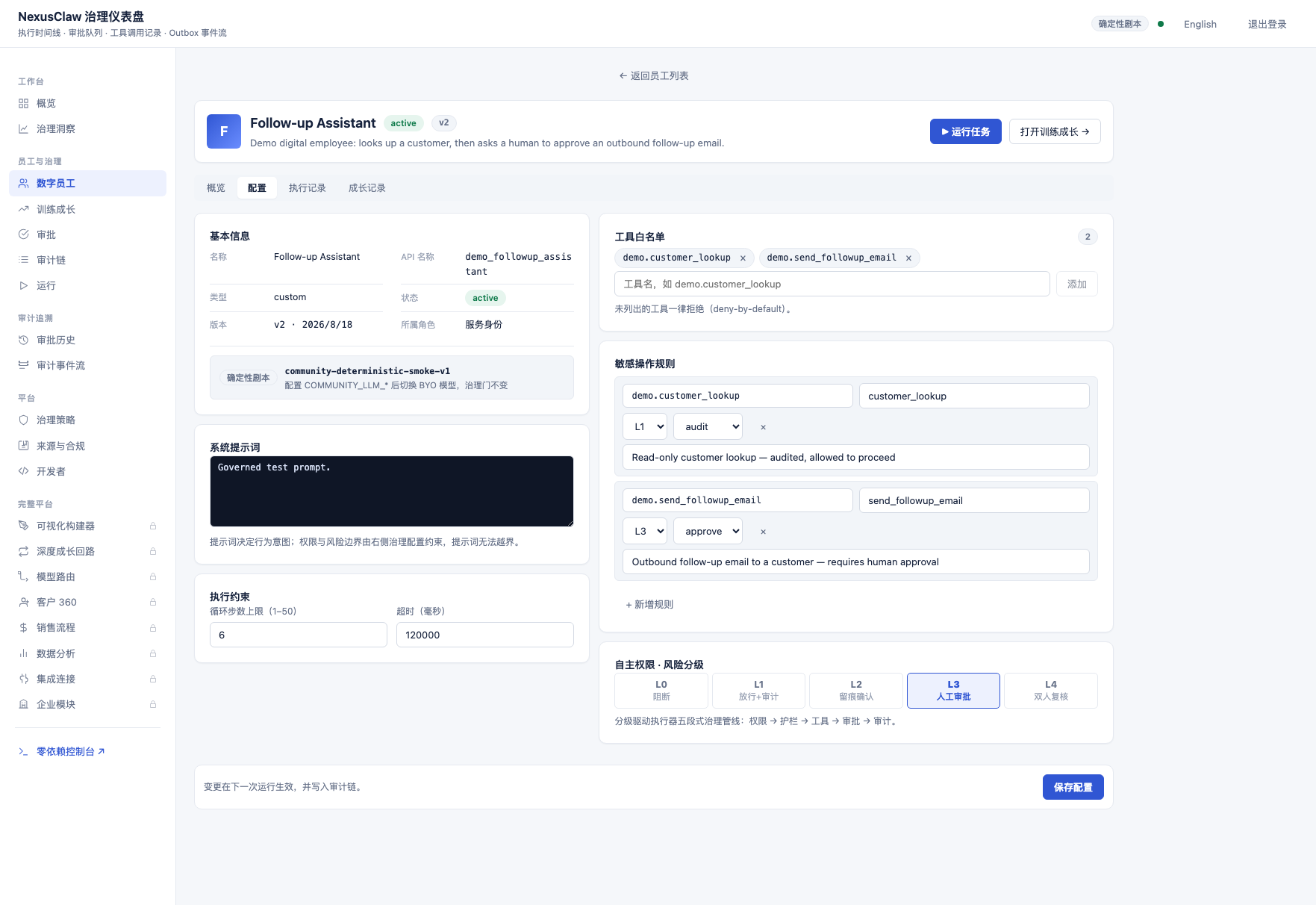Click the 保存配置 button
Image resolution: width=1316 pixels, height=905 pixels.
point(1073,788)
